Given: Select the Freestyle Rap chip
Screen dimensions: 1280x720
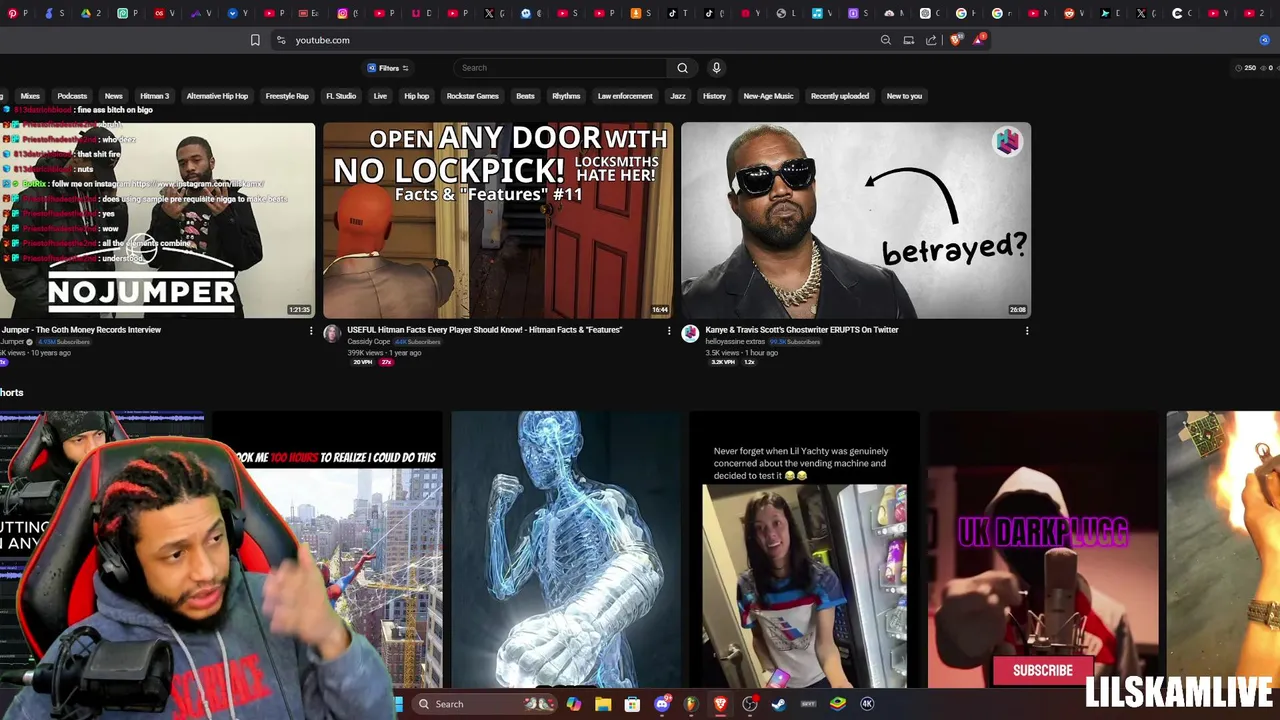Looking at the screenshot, I should click(x=287, y=96).
